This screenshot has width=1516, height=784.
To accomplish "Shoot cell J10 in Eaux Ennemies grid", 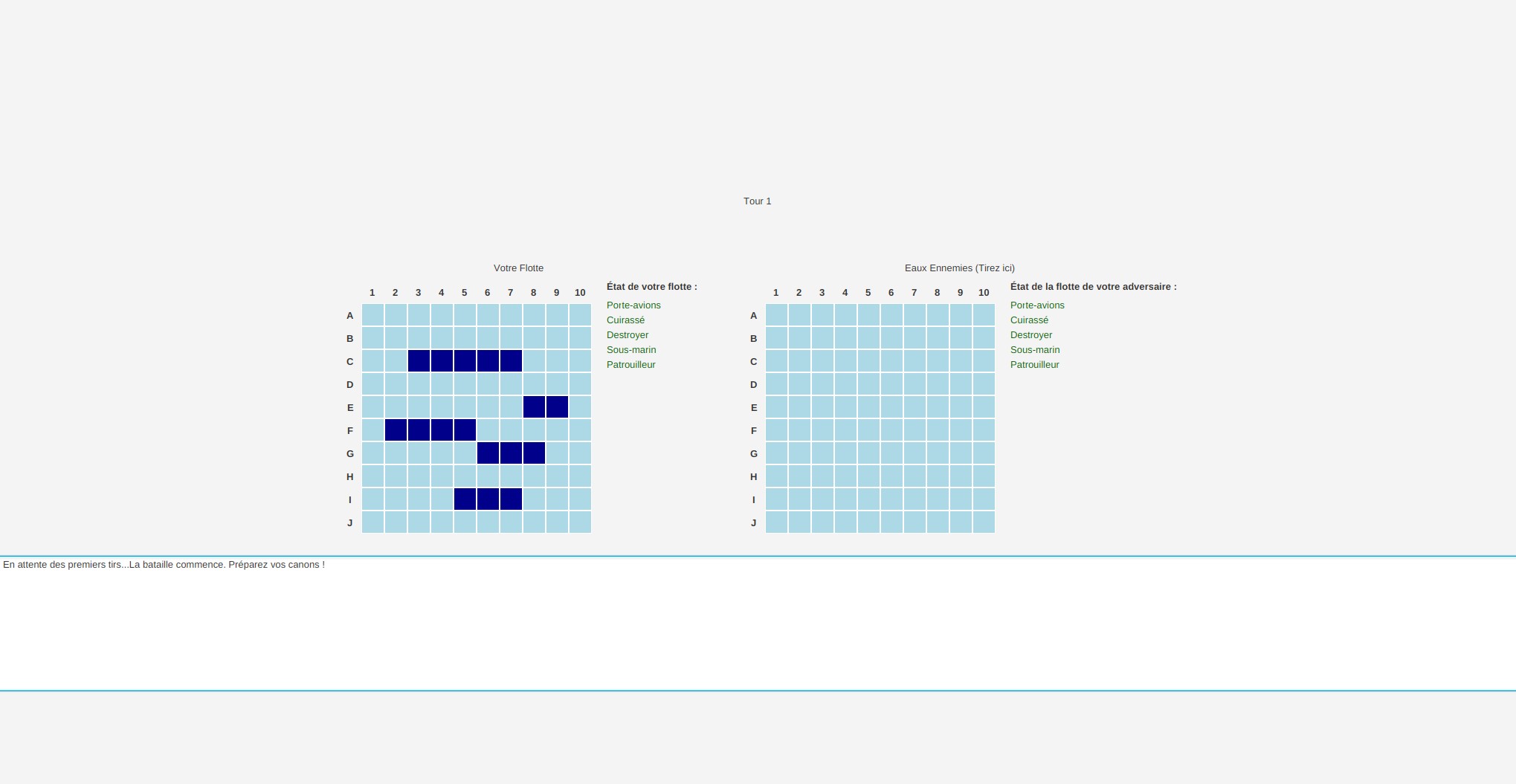I will point(984,522).
